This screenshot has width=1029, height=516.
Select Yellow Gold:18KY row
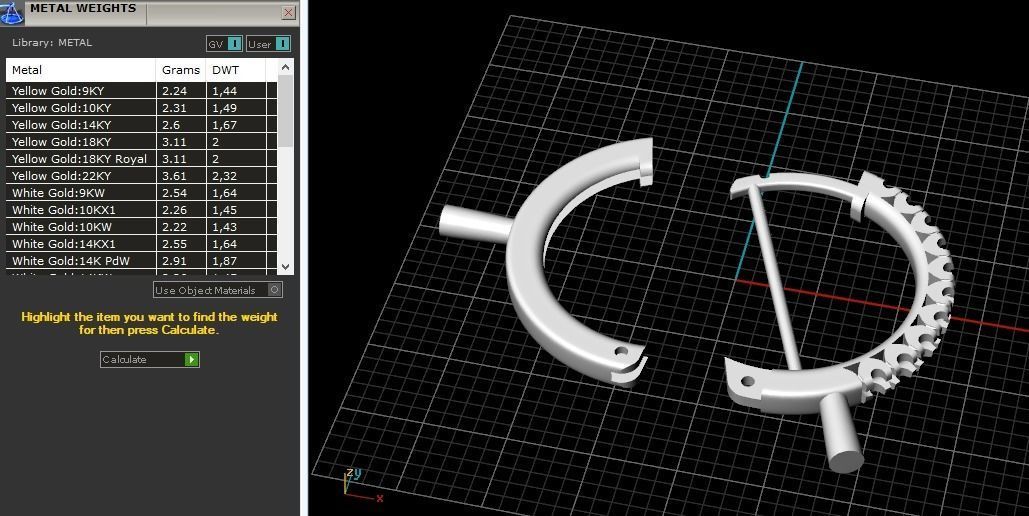tap(141, 142)
